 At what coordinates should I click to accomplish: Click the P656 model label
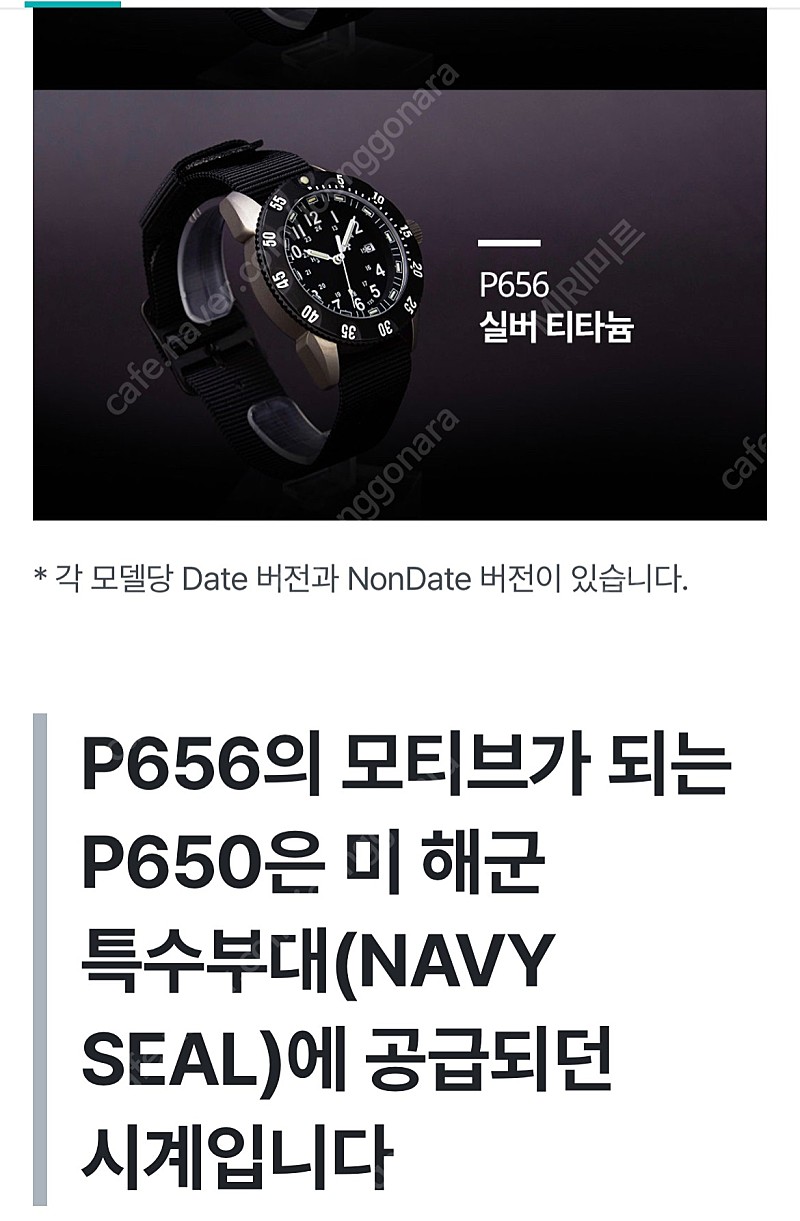click(x=514, y=285)
